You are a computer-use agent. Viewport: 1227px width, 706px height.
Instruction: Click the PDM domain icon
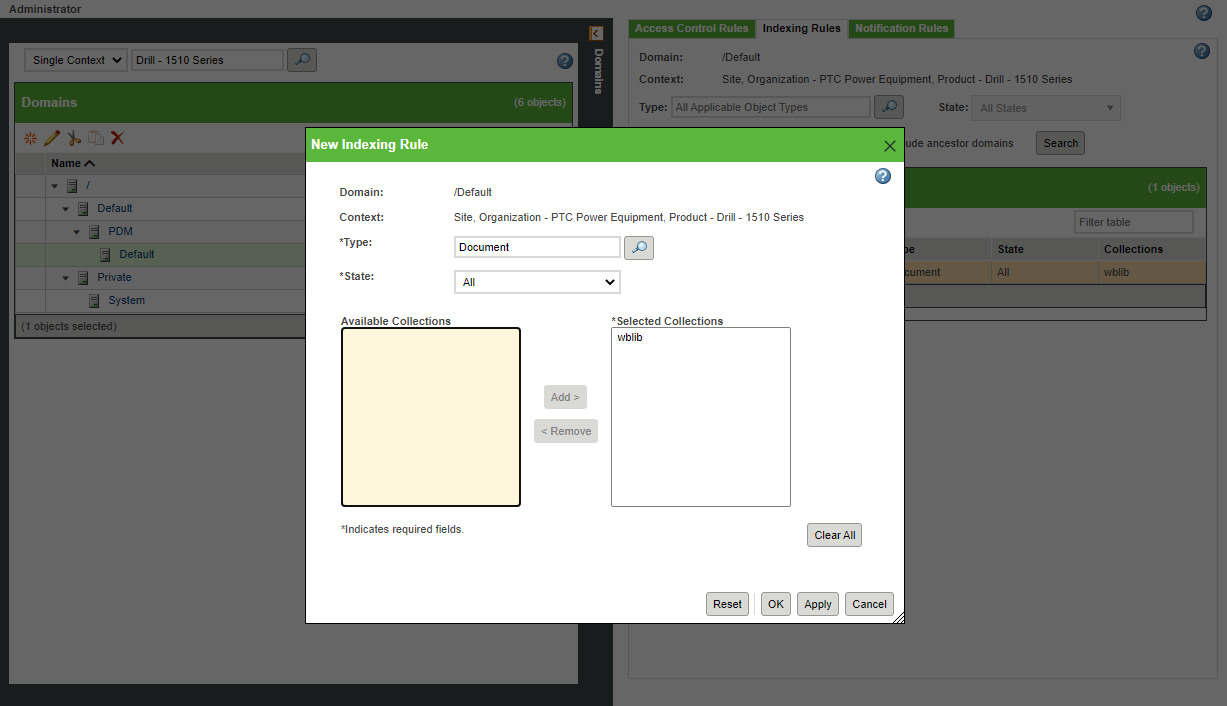click(x=94, y=231)
